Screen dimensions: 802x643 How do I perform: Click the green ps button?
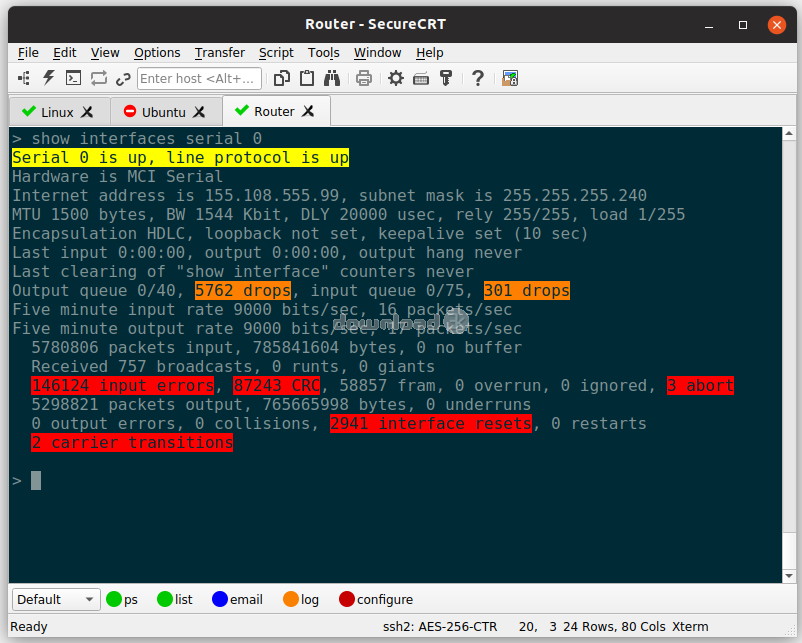(x=122, y=599)
